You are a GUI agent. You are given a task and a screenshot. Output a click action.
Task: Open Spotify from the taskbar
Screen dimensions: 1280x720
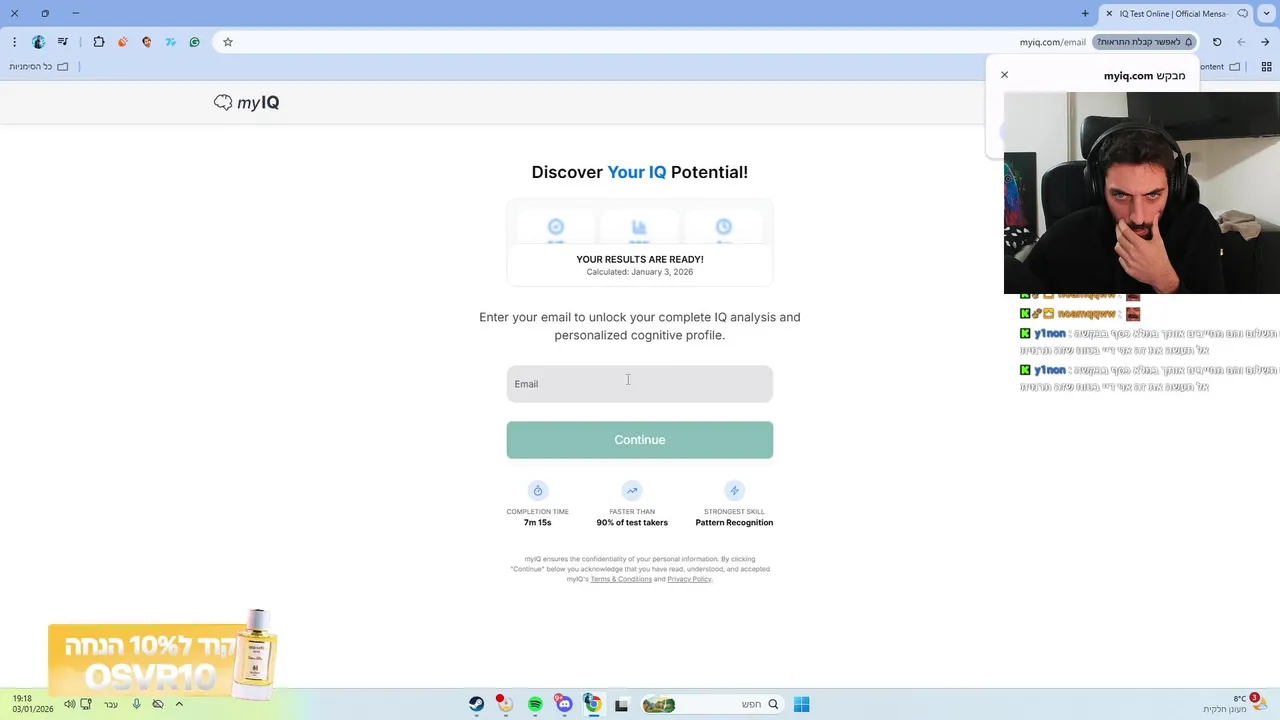535,704
